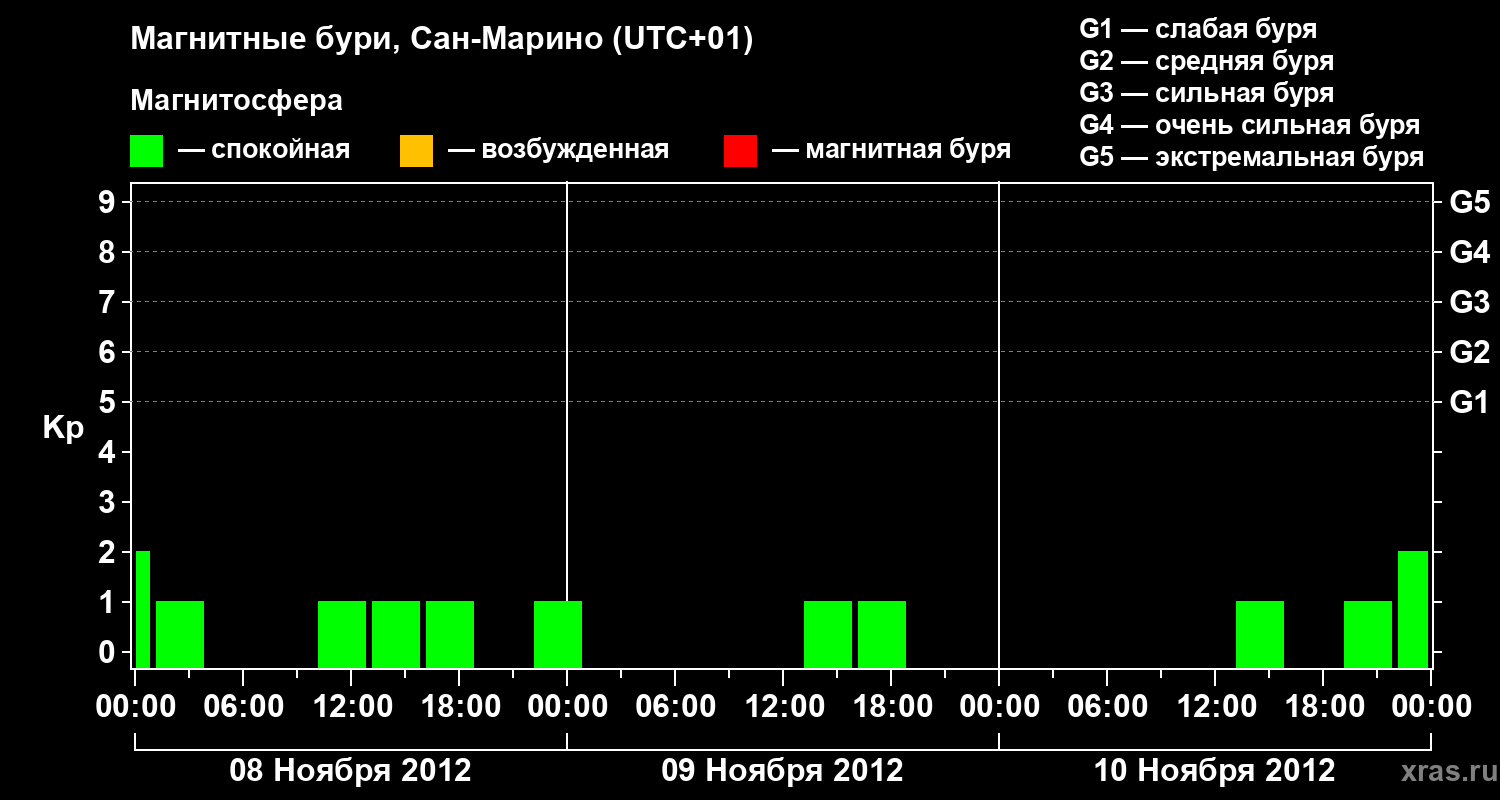Click the 18:00 label above 10 Ноября

[1323, 707]
